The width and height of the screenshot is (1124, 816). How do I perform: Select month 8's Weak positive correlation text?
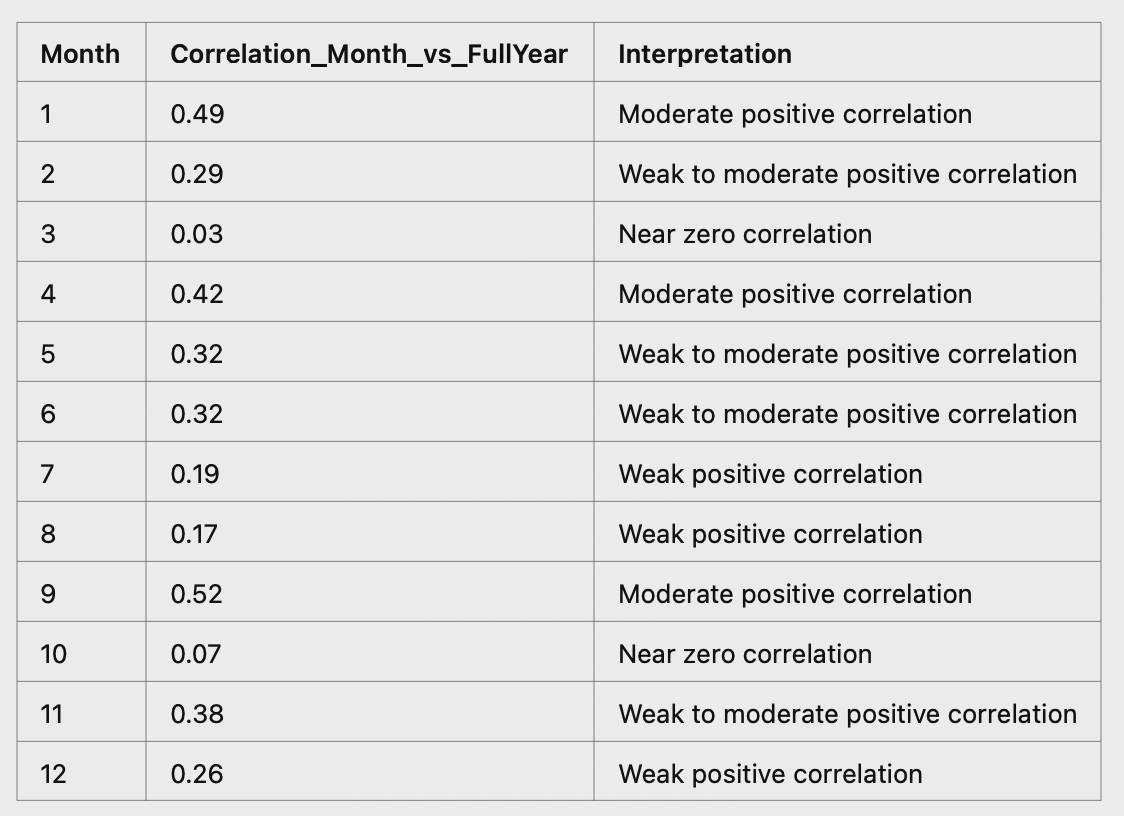770,534
